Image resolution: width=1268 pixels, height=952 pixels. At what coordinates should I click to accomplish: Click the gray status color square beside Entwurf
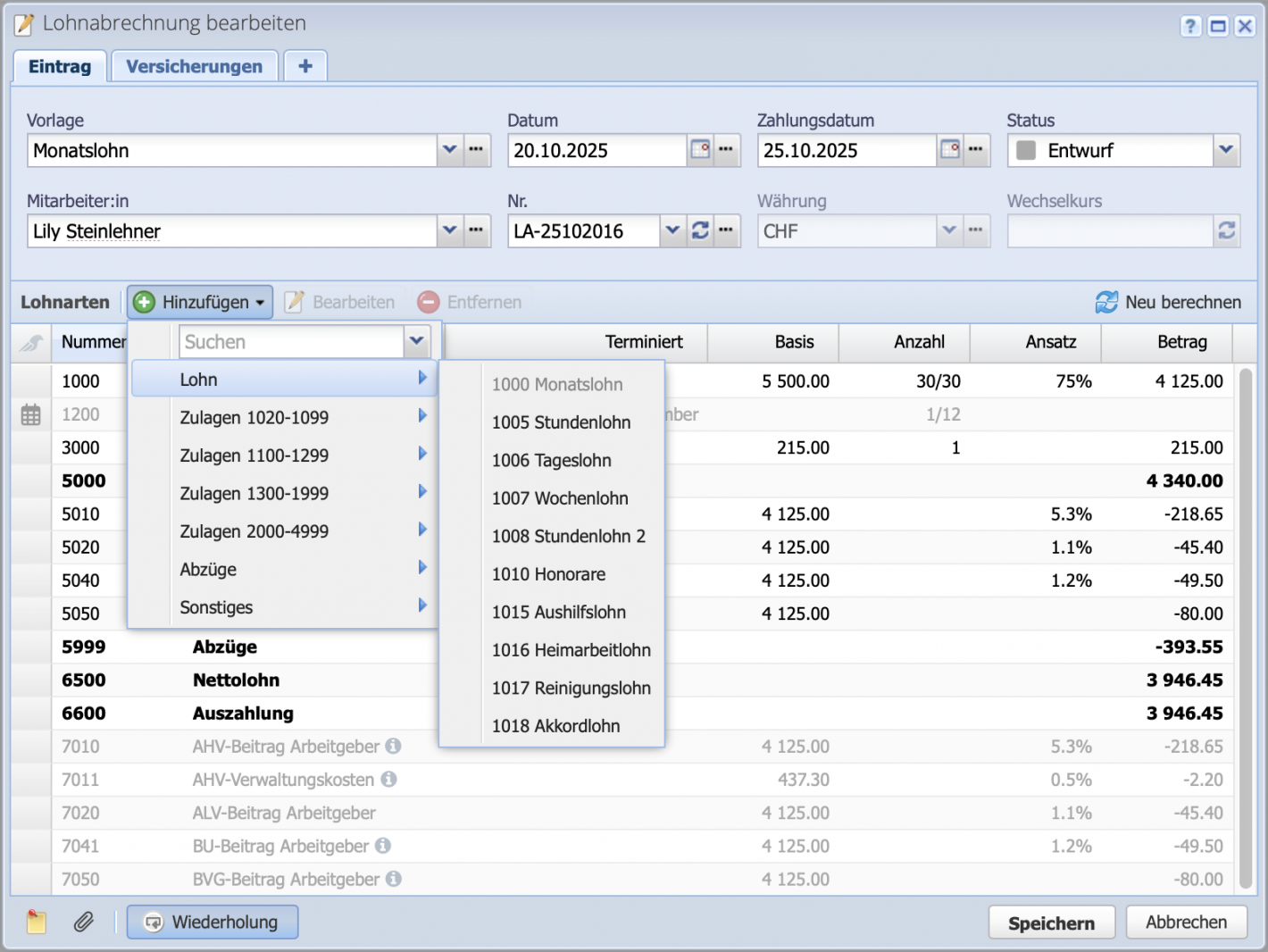[1025, 150]
